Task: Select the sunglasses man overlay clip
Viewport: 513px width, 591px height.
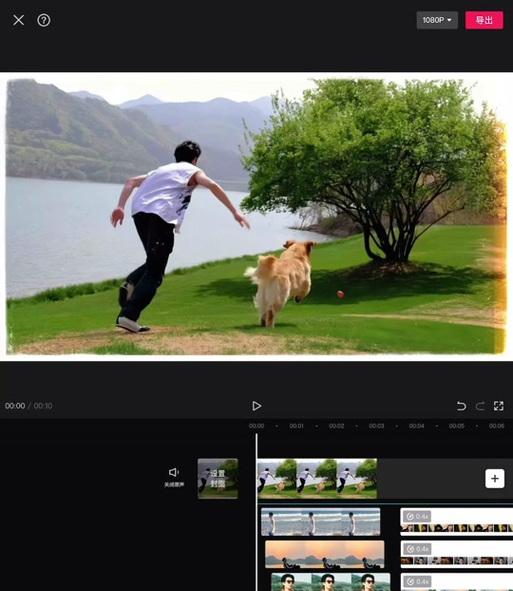Action: (331, 582)
